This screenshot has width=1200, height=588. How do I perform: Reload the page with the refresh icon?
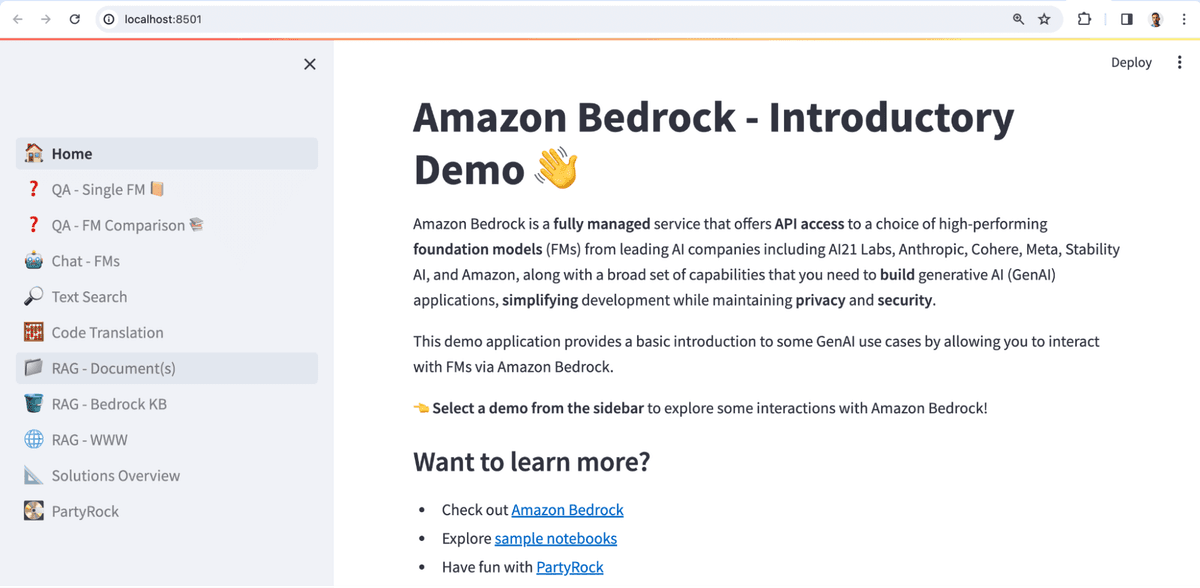pos(74,18)
